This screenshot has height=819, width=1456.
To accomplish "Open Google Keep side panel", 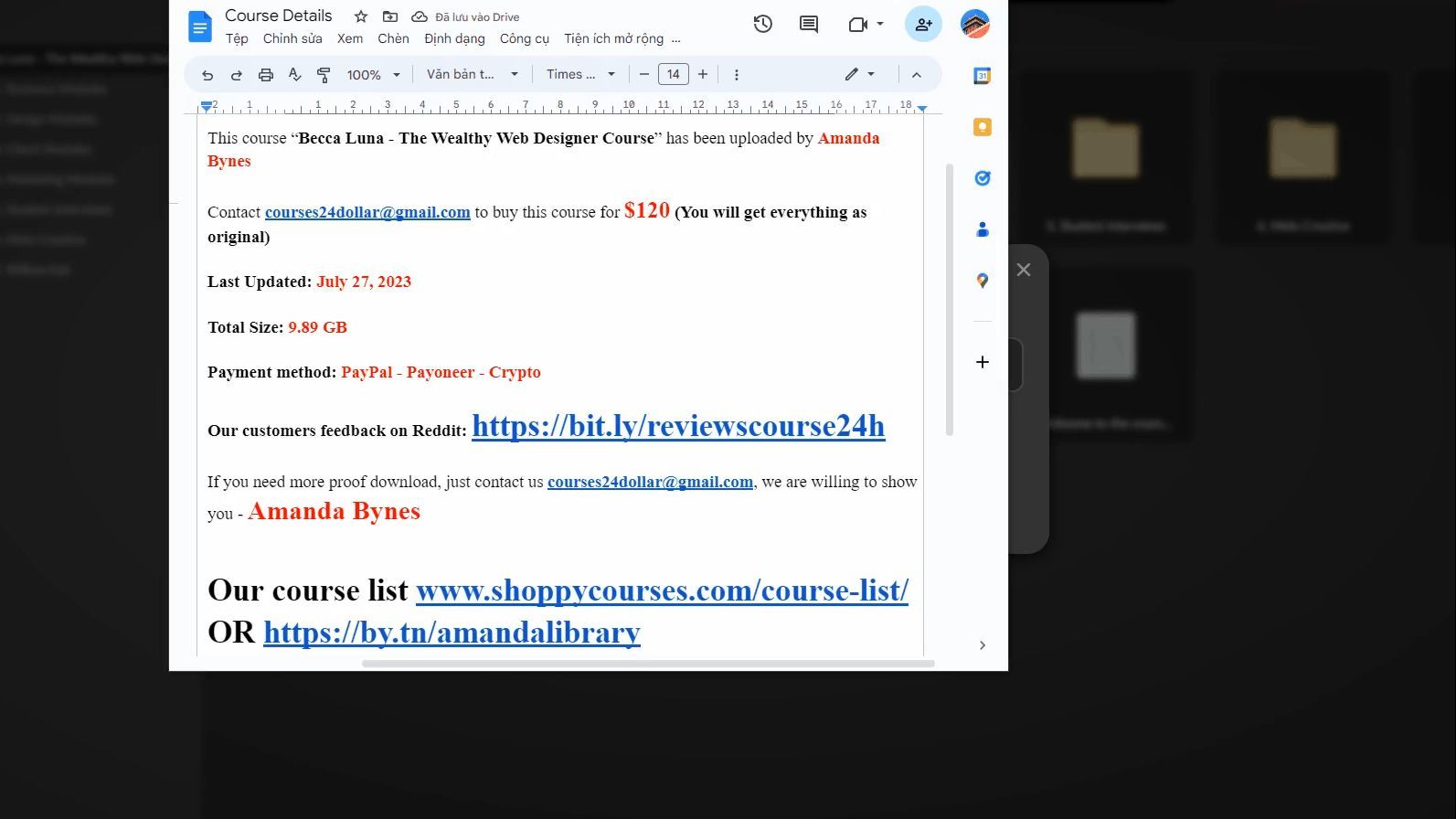I will (983, 127).
